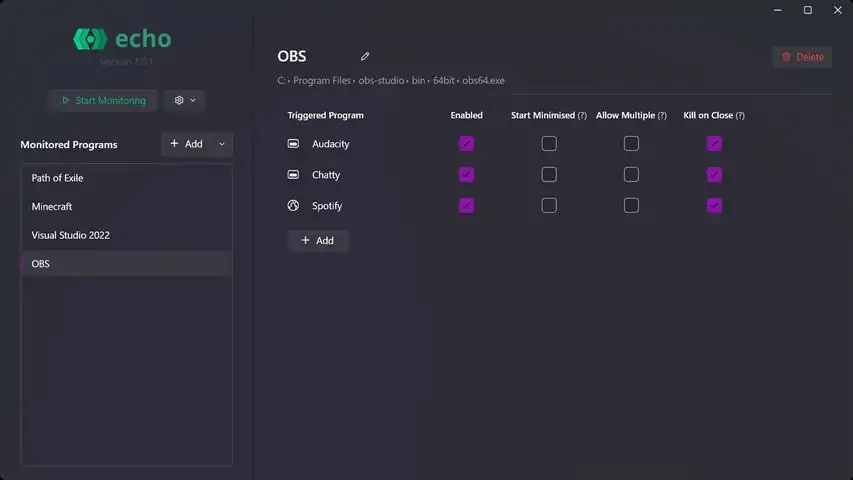Click the Triggered Program column header
Viewport: 853px width, 480px height.
(325, 115)
